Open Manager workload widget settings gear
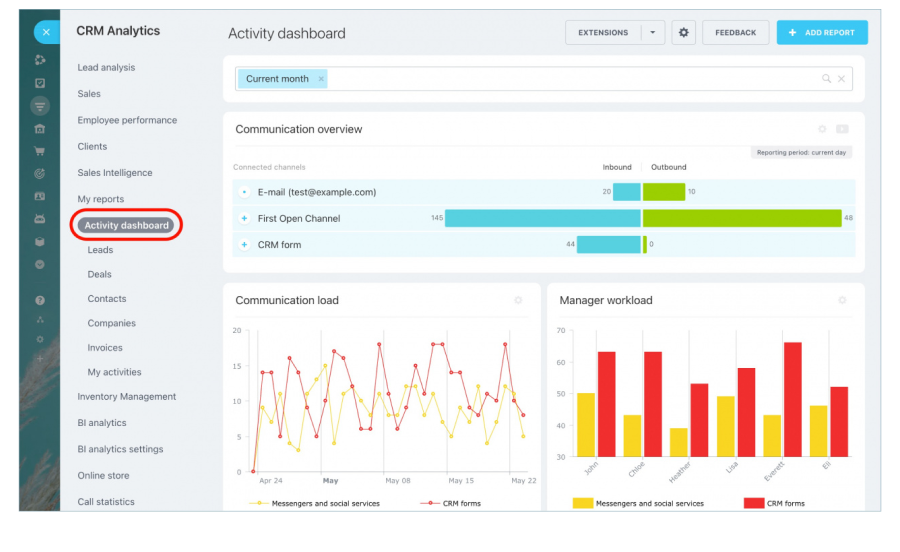 tap(842, 300)
